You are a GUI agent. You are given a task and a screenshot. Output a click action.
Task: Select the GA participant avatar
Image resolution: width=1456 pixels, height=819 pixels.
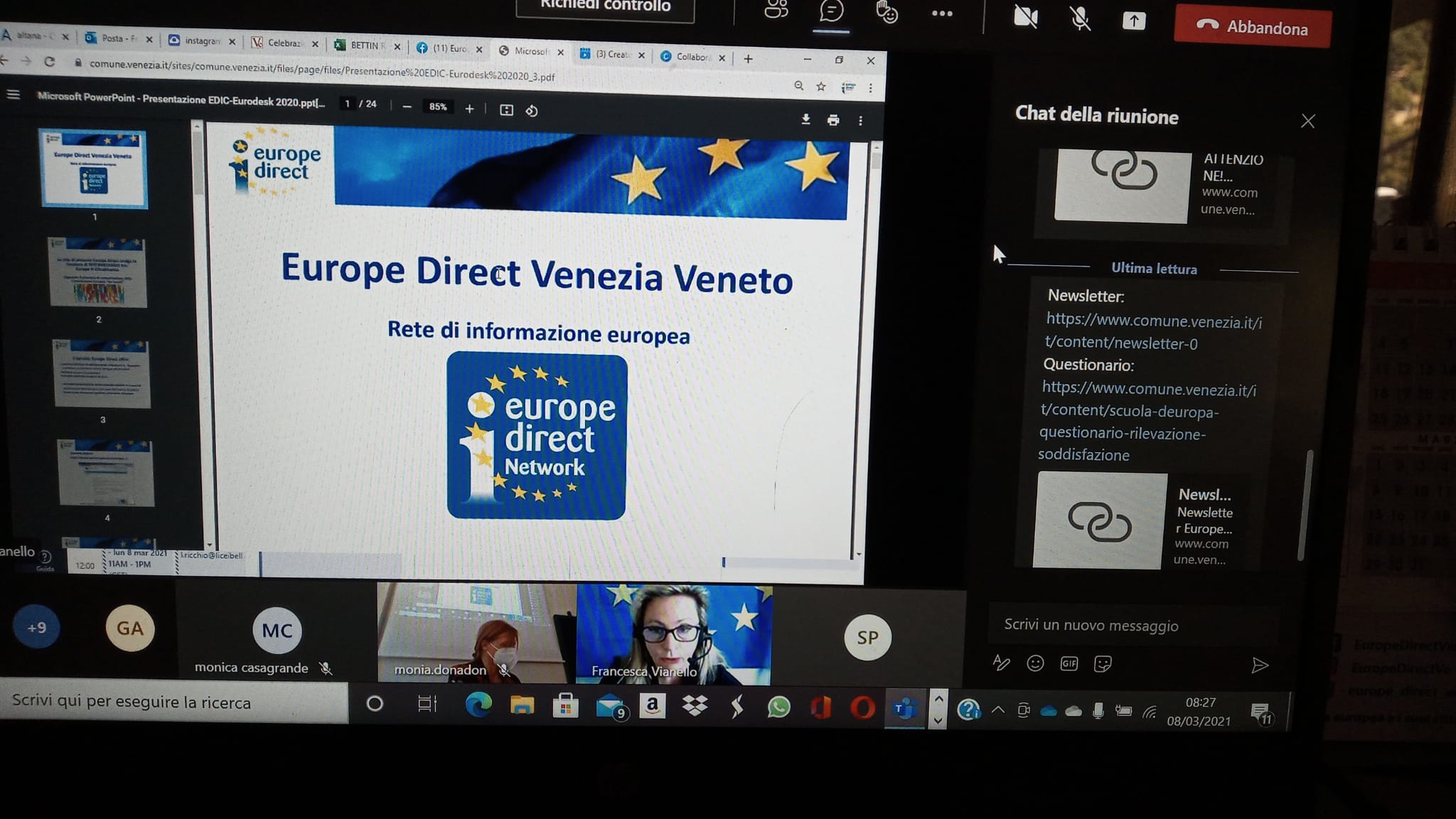(130, 628)
